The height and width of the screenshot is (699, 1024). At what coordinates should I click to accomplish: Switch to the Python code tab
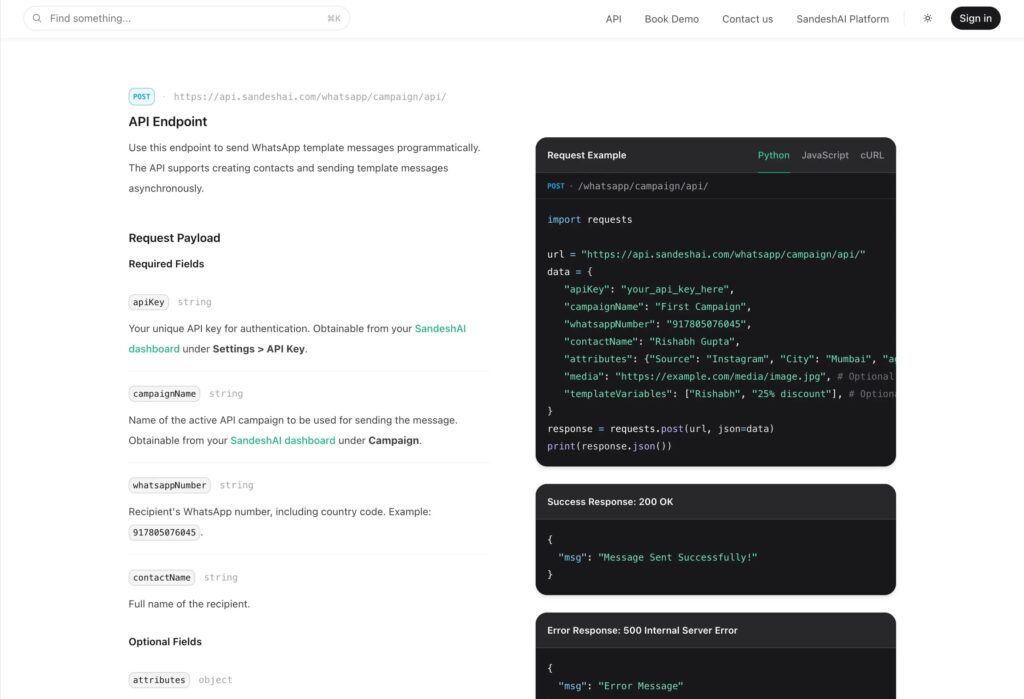point(773,155)
